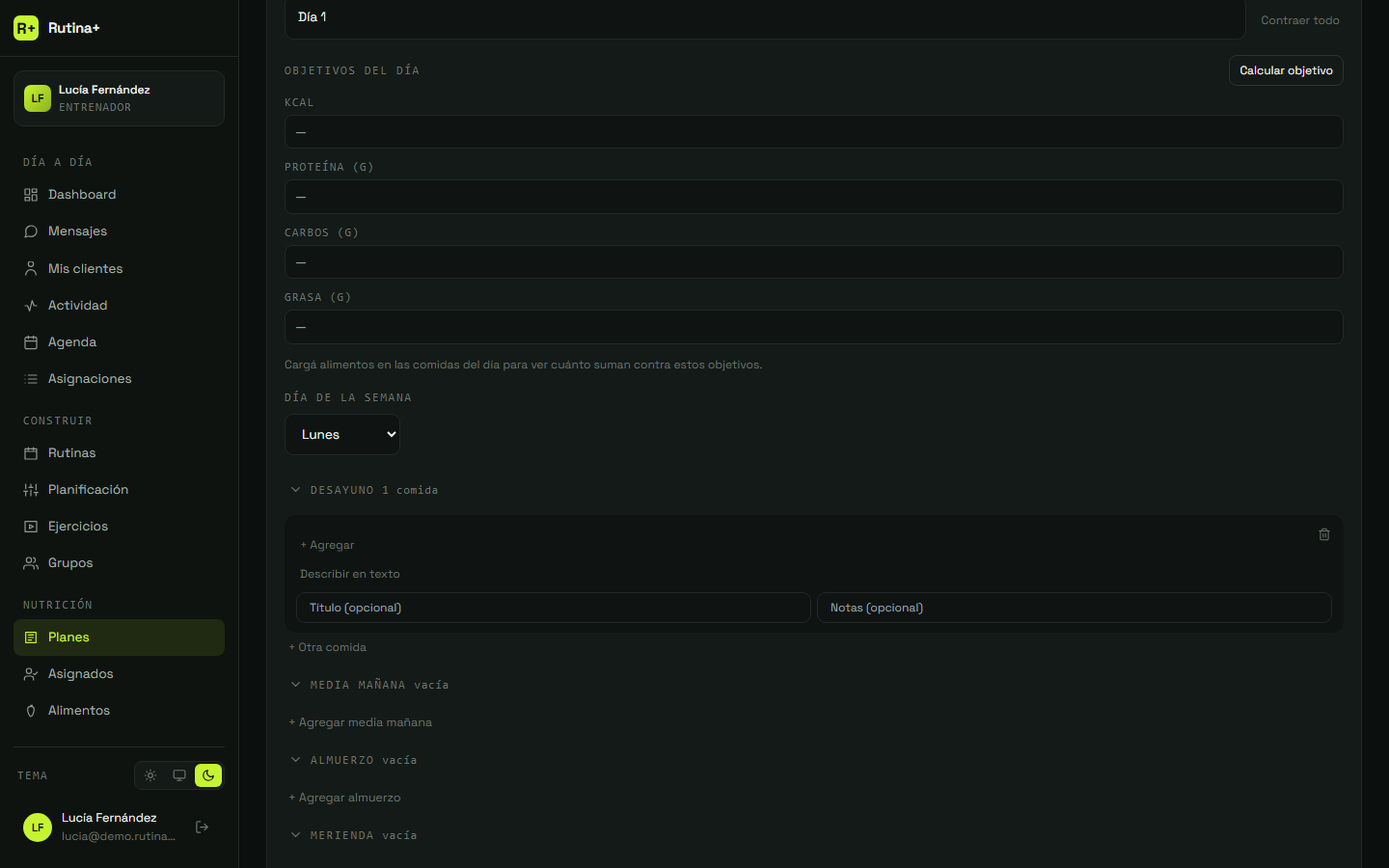Click the Rutinas calendar icon
This screenshot has width=1389, height=868.
click(31, 453)
